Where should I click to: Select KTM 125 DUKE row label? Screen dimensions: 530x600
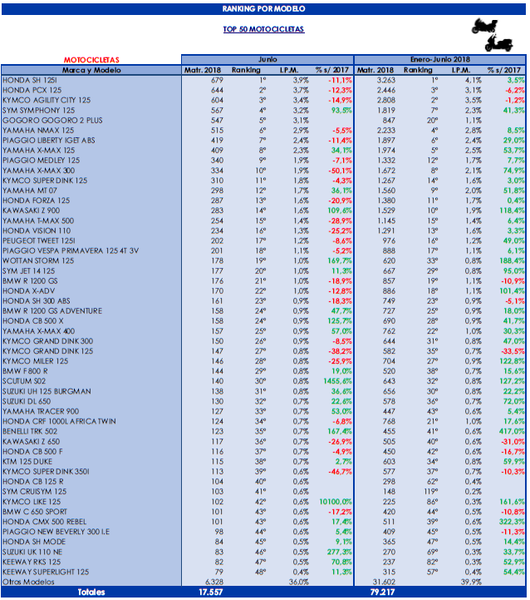(x=27, y=461)
